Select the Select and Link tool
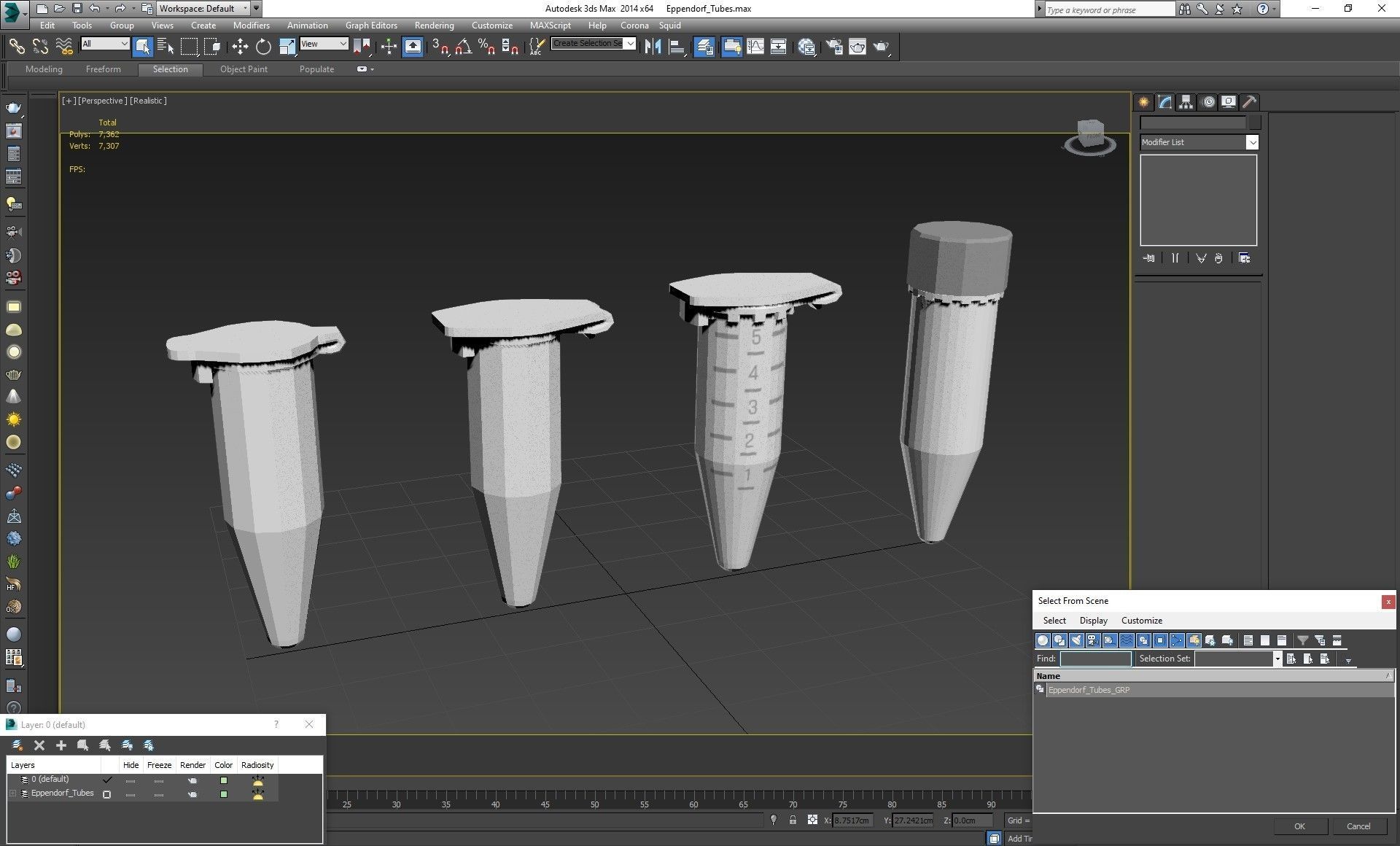This screenshot has width=1400, height=846. [x=16, y=47]
